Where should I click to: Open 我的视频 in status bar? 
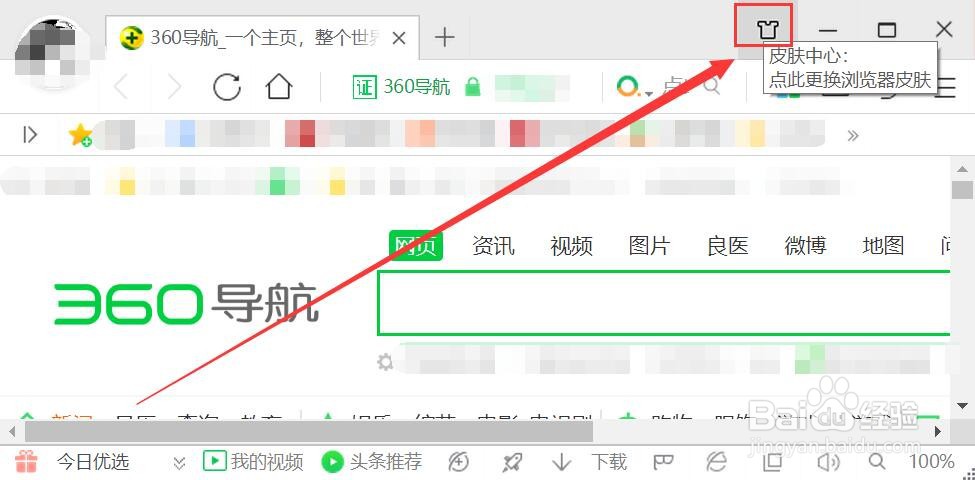253,462
